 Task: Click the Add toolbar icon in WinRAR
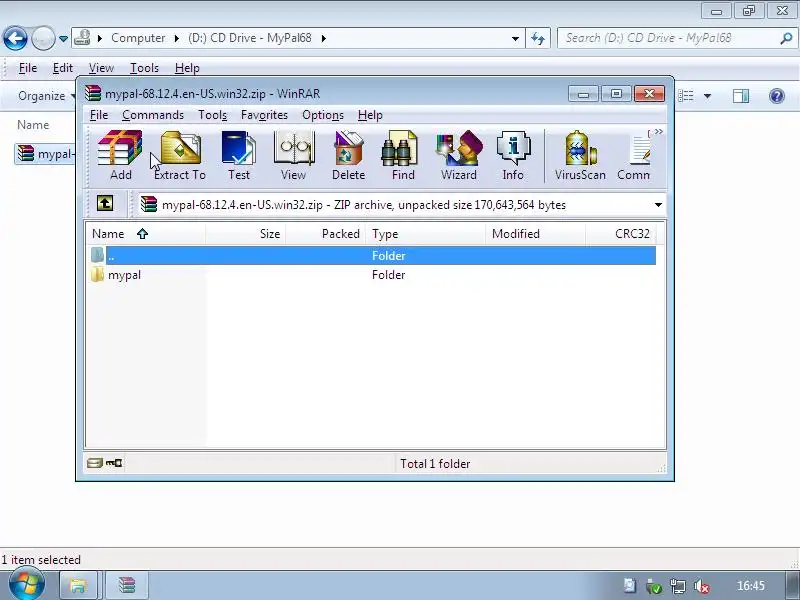[120, 155]
